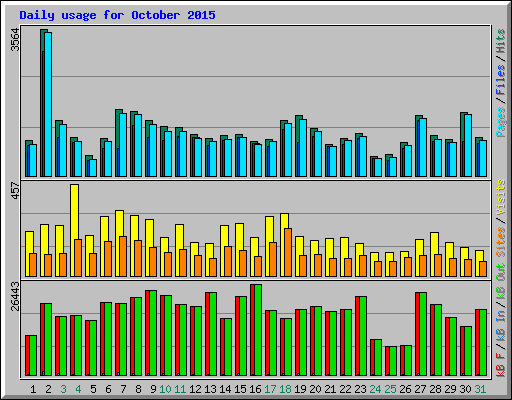Select green weekend day label 11

click(180, 389)
